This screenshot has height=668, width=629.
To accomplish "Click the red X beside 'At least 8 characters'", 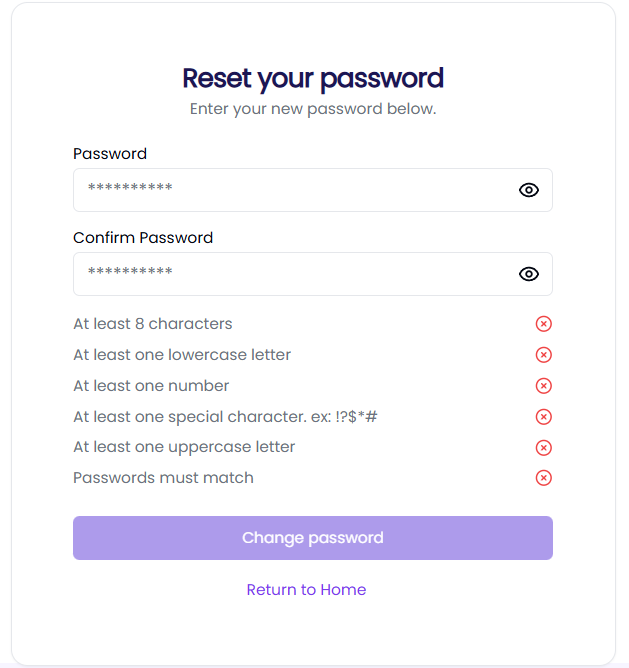I will coord(543,324).
